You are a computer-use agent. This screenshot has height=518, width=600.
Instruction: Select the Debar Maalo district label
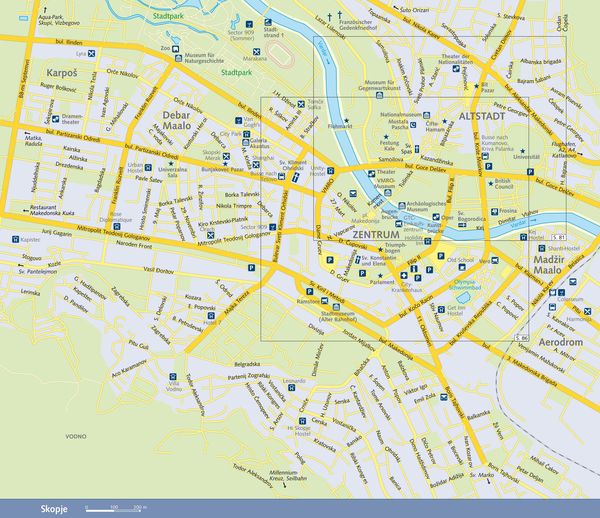point(177,120)
